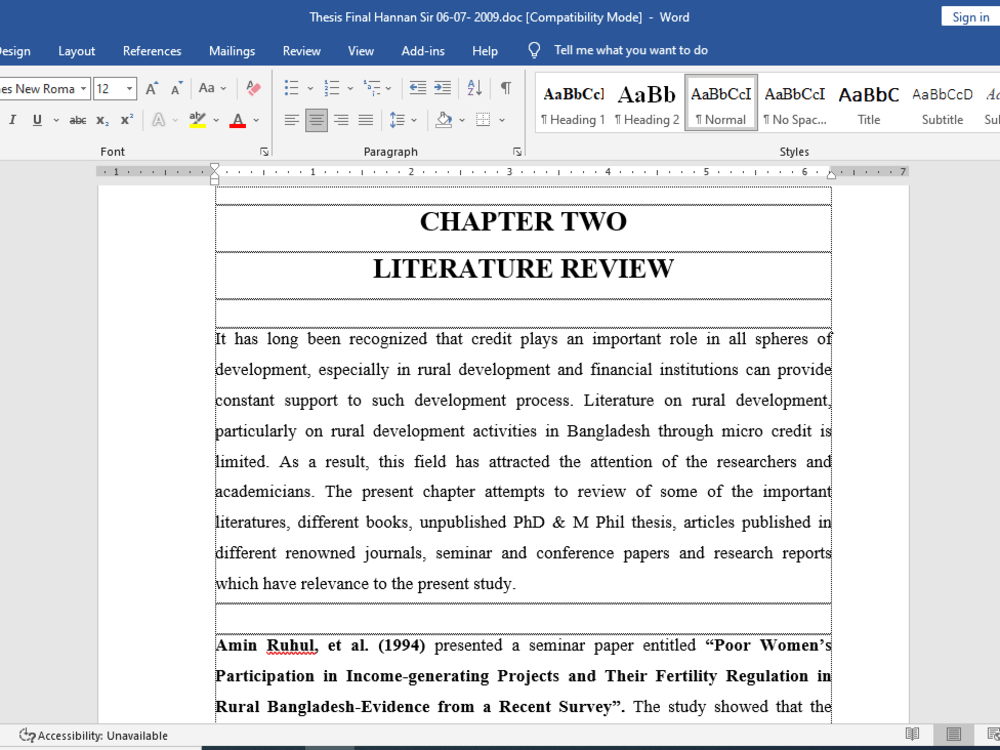Click Tell me what you want to do

pyautogui.click(x=631, y=50)
